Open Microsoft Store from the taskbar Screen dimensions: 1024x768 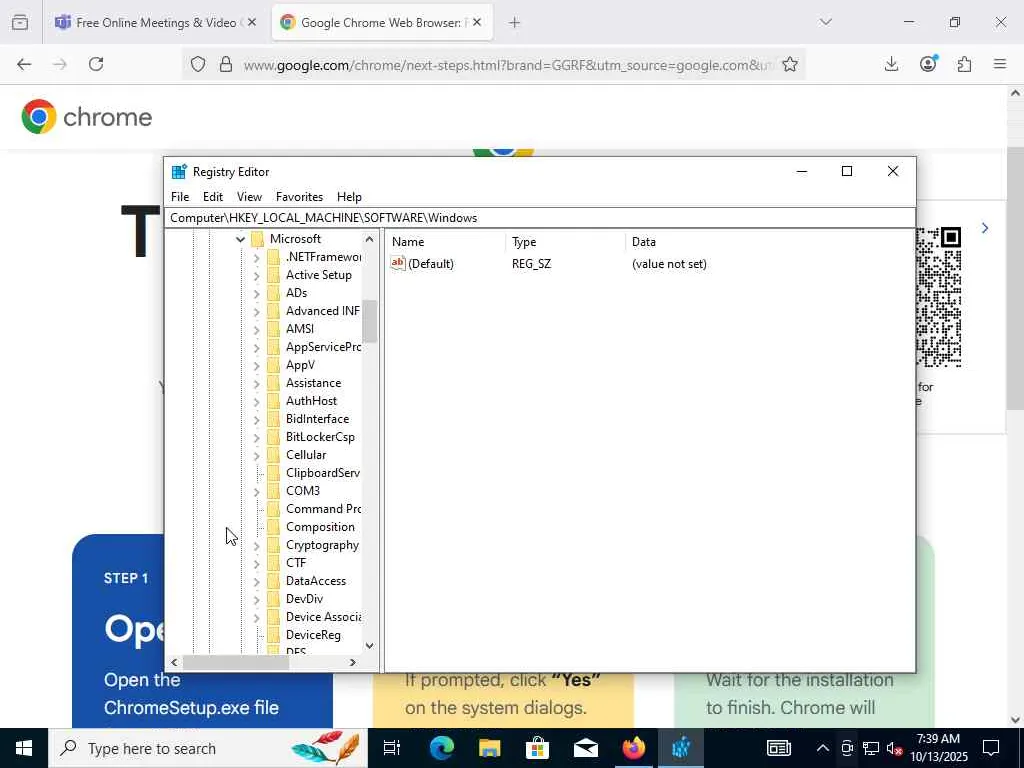537,748
